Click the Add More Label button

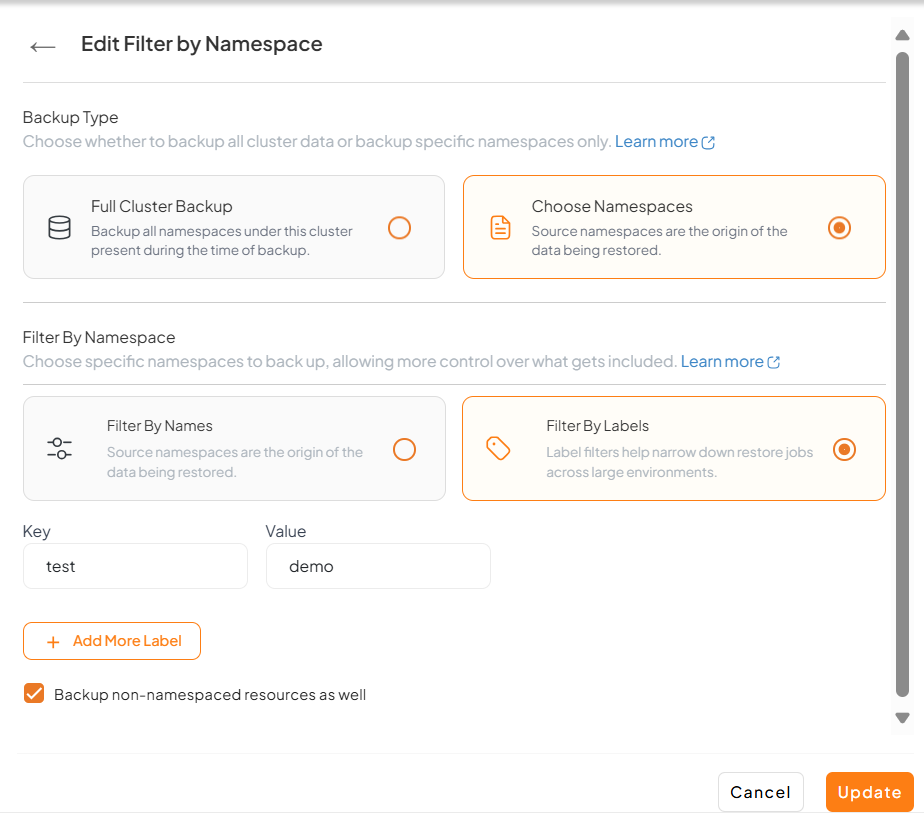[x=112, y=641]
